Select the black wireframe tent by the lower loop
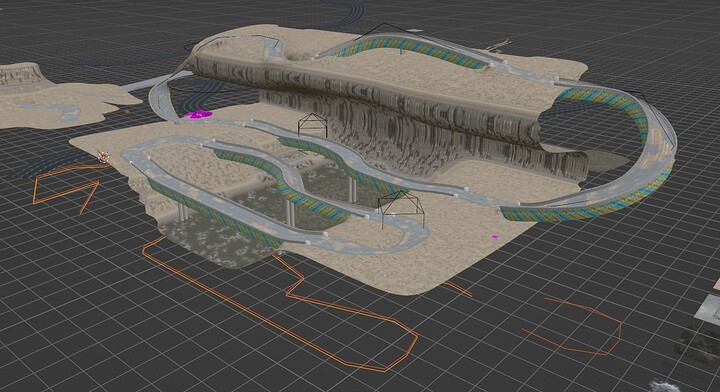Screen dimensions: 720x392 pyautogui.click(x=401, y=209)
